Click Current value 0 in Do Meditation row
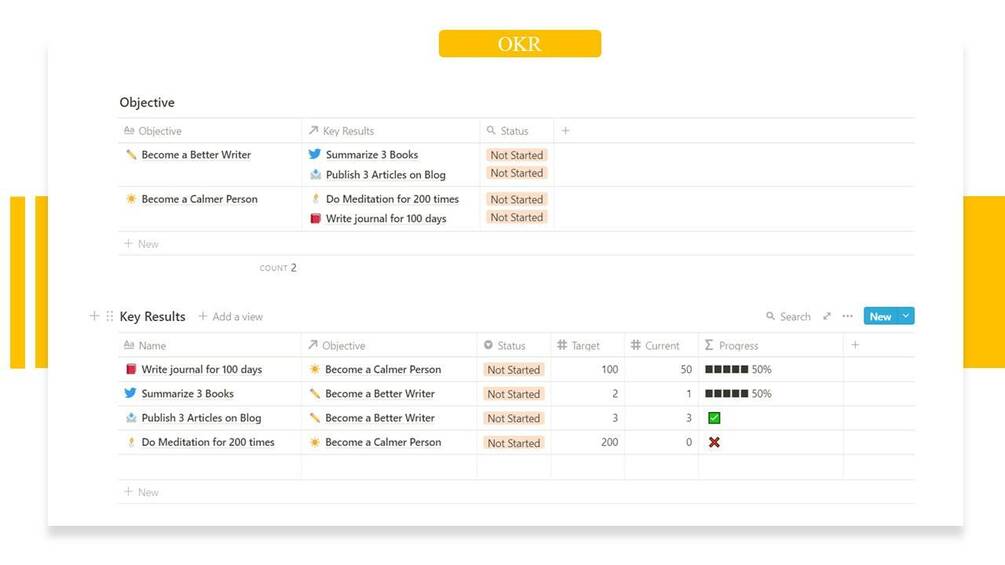The width and height of the screenshot is (1005, 565). pyautogui.click(x=689, y=442)
